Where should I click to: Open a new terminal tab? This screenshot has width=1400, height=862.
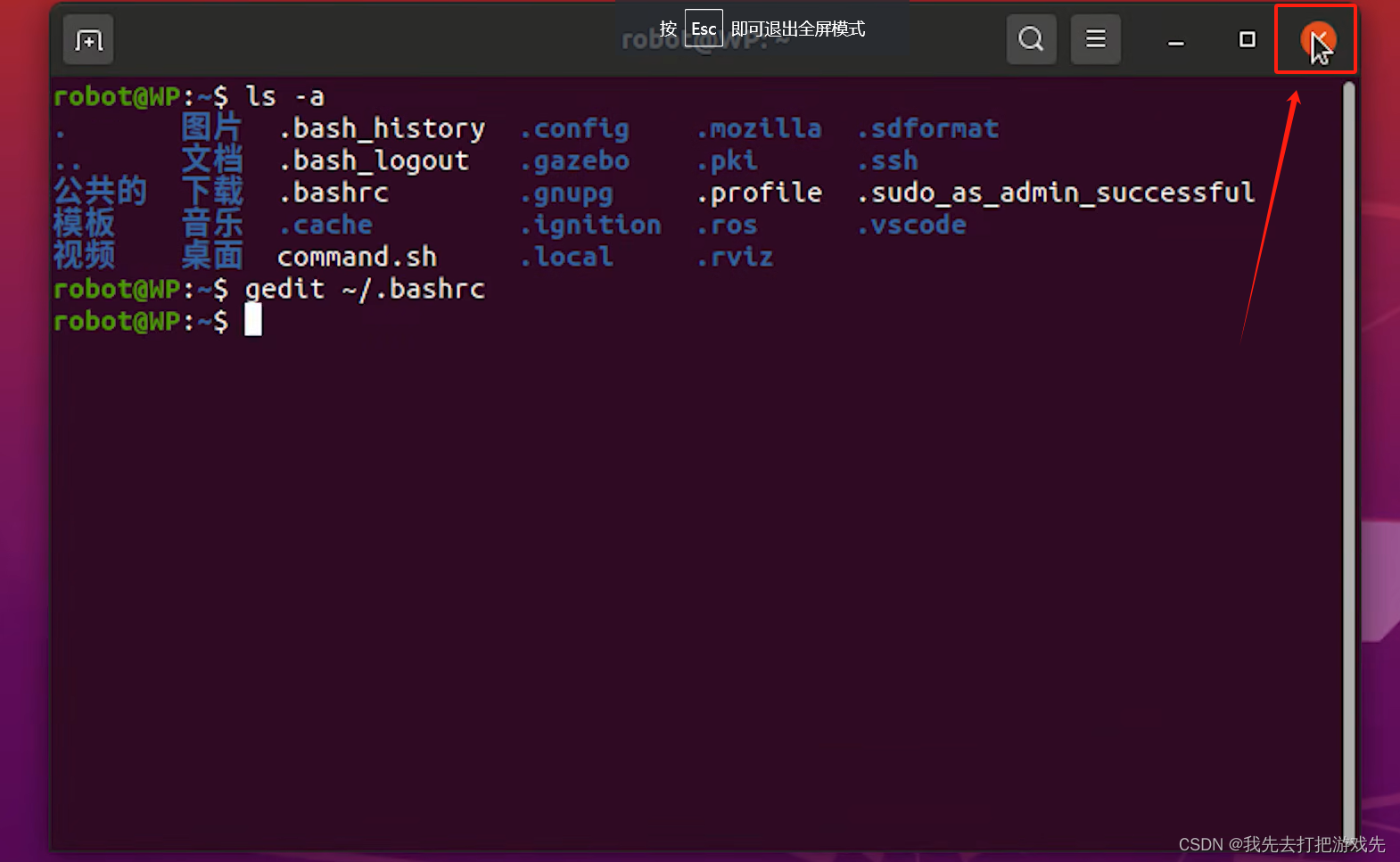click(x=88, y=40)
